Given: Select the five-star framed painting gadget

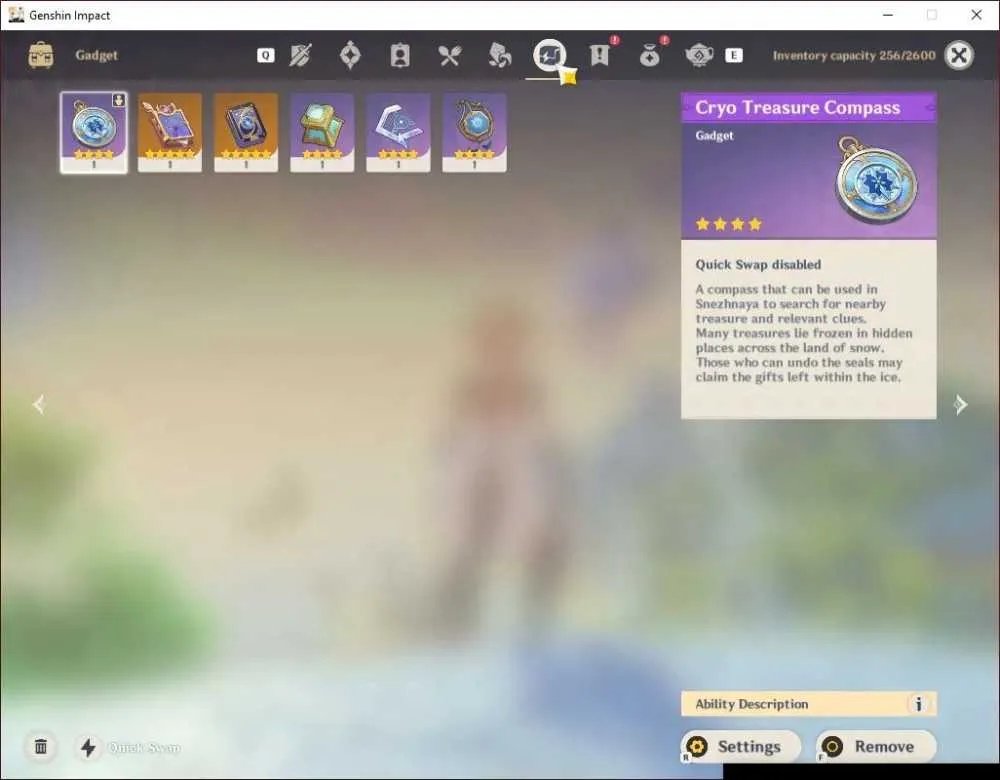Looking at the screenshot, I should (170, 133).
